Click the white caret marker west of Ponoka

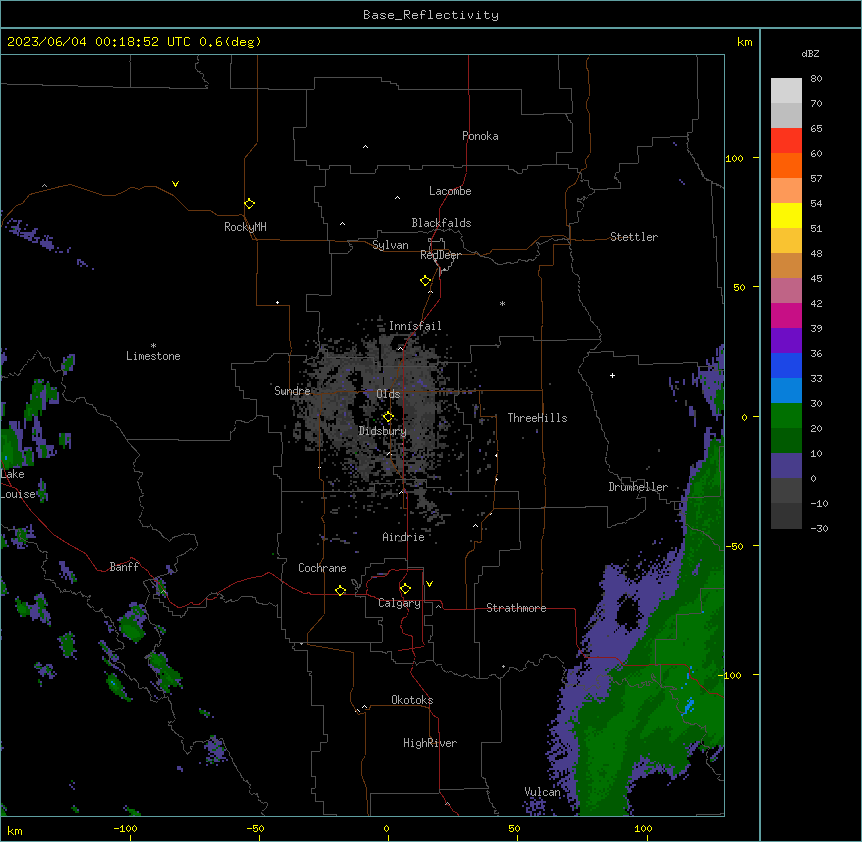(x=365, y=147)
